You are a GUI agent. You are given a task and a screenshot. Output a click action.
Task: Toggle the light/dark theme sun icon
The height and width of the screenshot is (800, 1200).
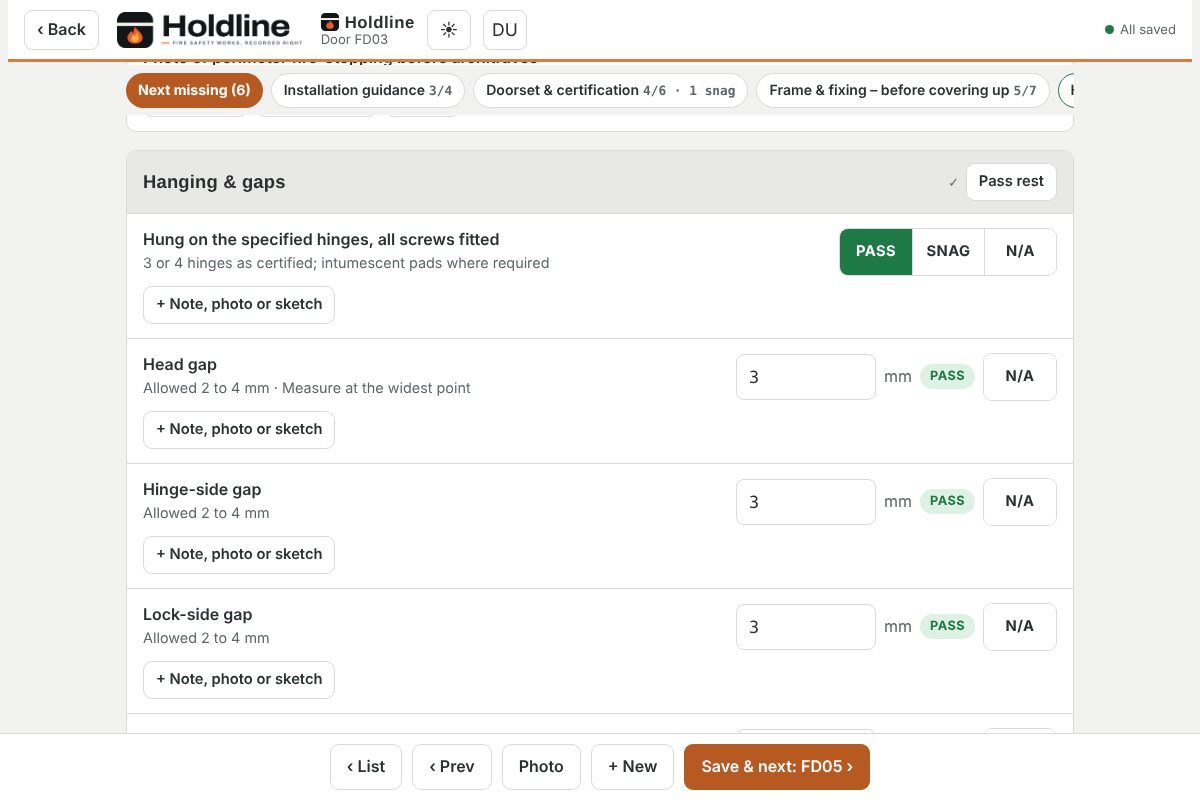[x=449, y=30]
